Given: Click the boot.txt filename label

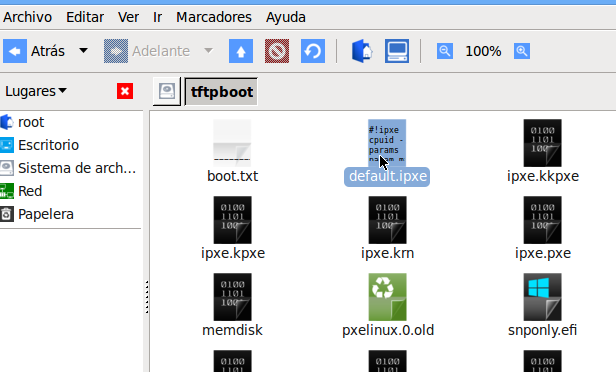Looking at the screenshot, I should pyautogui.click(x=233, y=176).
